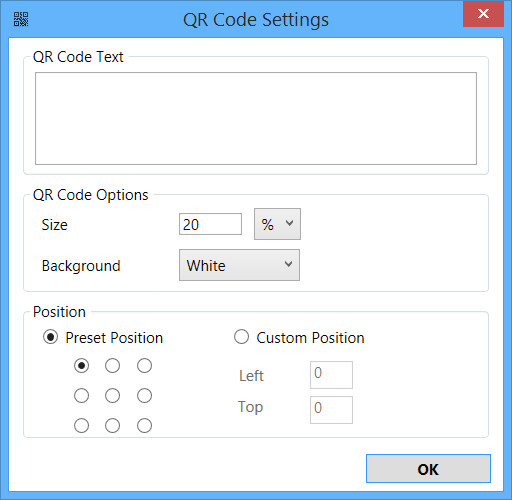Expand the Background White dropdown
The width and height of the screenshot is (512, 500).
tap(239, 265)
